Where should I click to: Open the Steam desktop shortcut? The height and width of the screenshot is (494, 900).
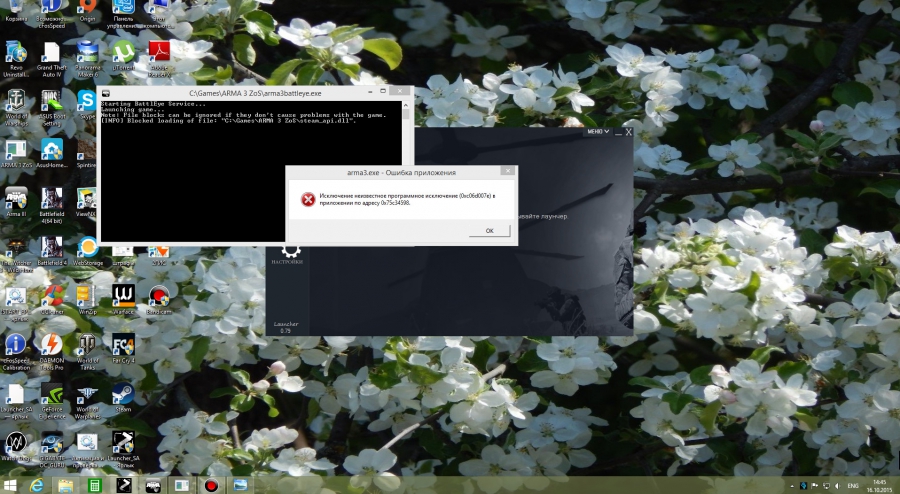click(123, 398)
